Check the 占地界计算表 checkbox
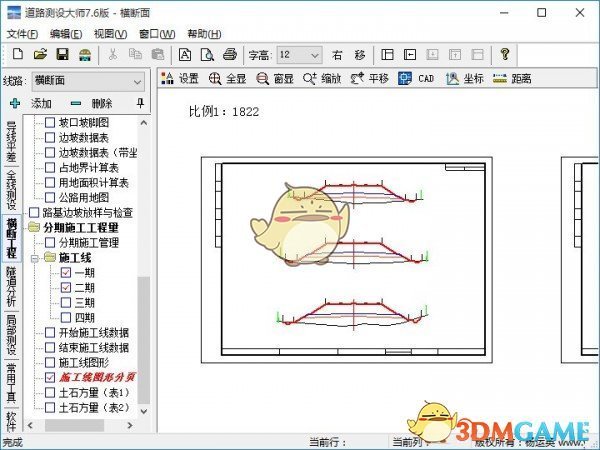The height and width of the screenshot is (450, 600). (50, 168)
